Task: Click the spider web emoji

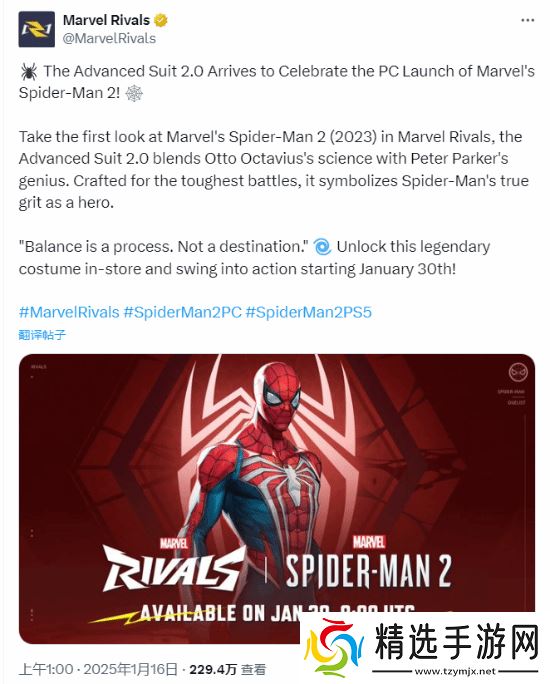Action: [x=134, y=93]
